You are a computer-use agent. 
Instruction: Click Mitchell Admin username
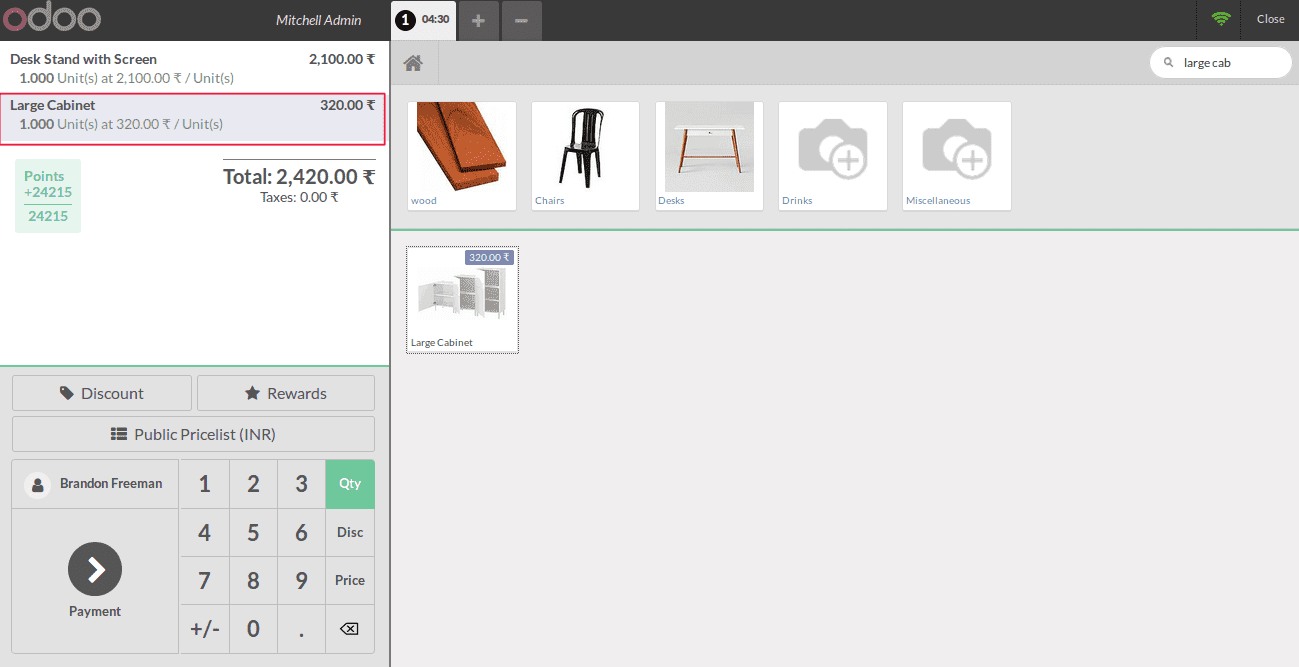click(319, 20)
